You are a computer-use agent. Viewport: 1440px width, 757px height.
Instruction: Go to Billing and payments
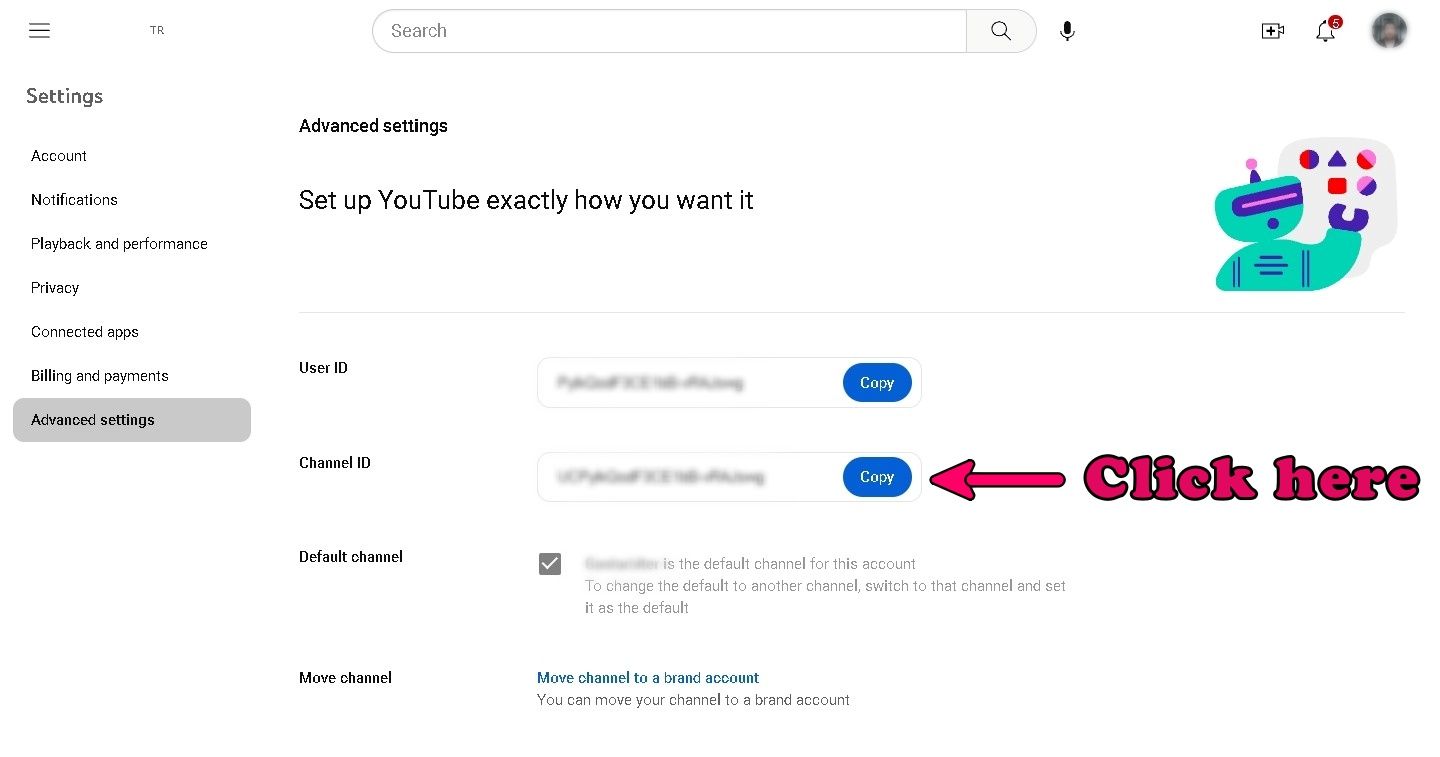(100, 376)
